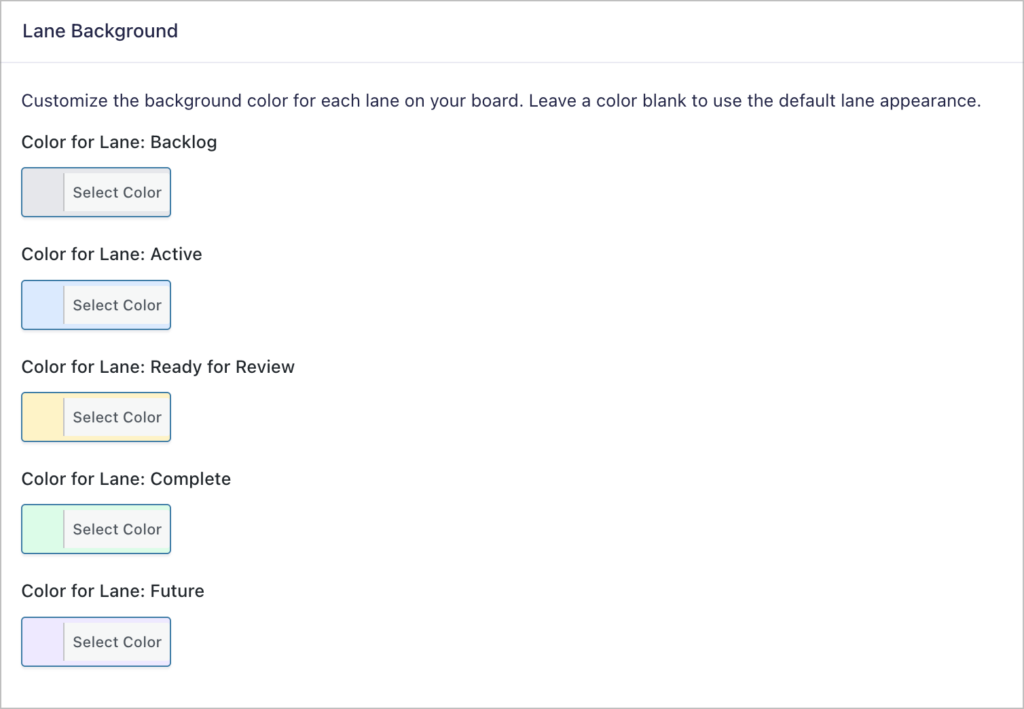Click the green Complete lane color swatch

pos(43,529)
